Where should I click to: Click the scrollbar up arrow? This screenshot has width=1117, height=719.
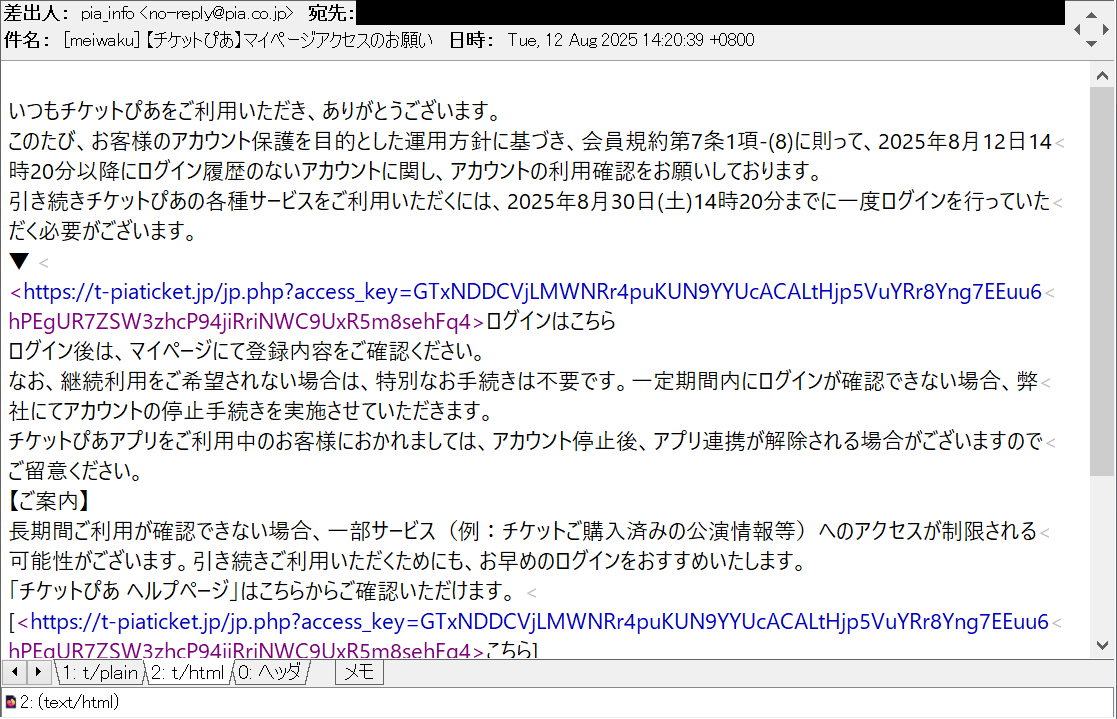(1102, 76)
